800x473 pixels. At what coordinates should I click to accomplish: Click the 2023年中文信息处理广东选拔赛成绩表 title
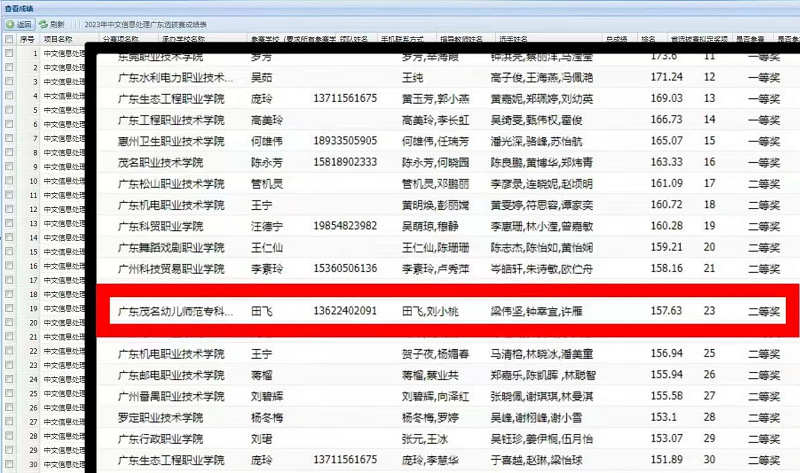coord(145,24)
